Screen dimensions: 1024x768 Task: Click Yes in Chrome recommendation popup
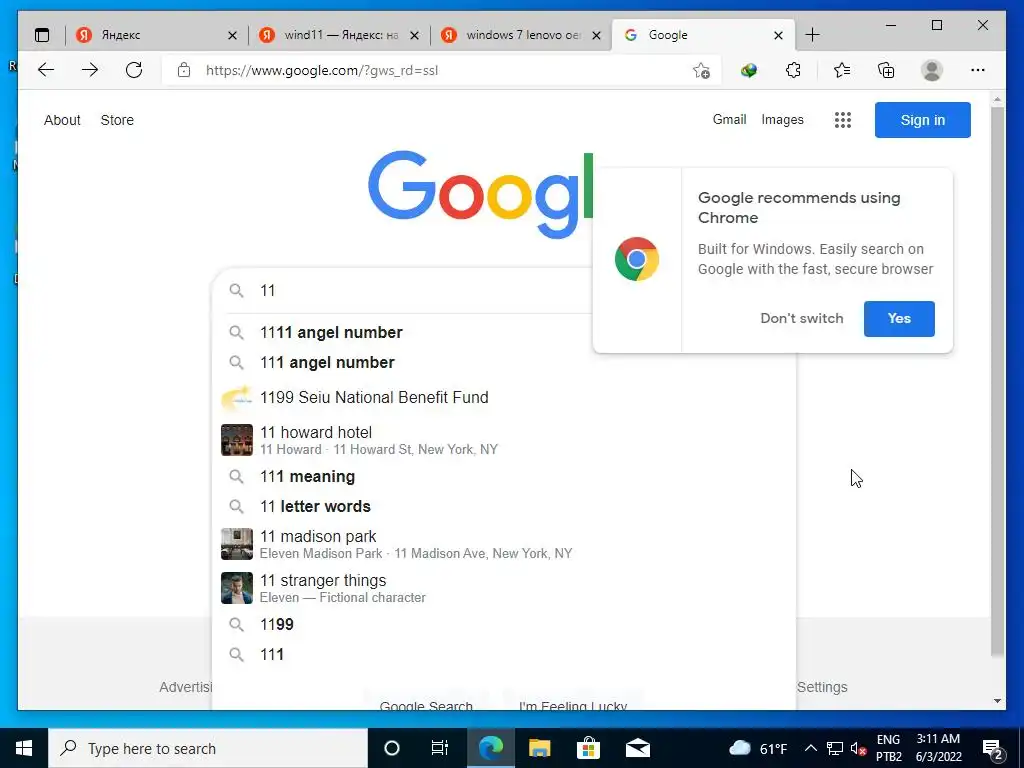click(x=899, y=319)
